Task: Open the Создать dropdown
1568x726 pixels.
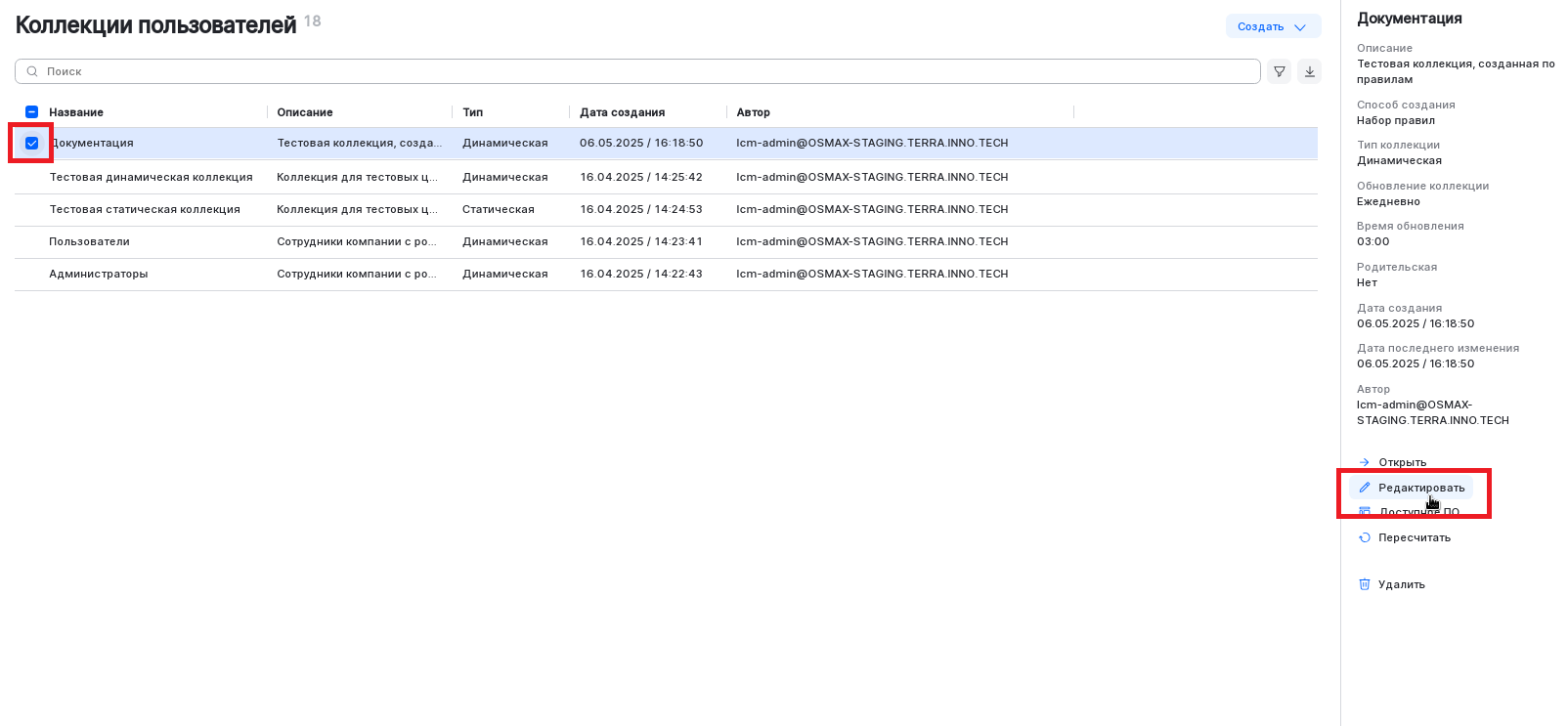Action: (x=1272, y=26)
